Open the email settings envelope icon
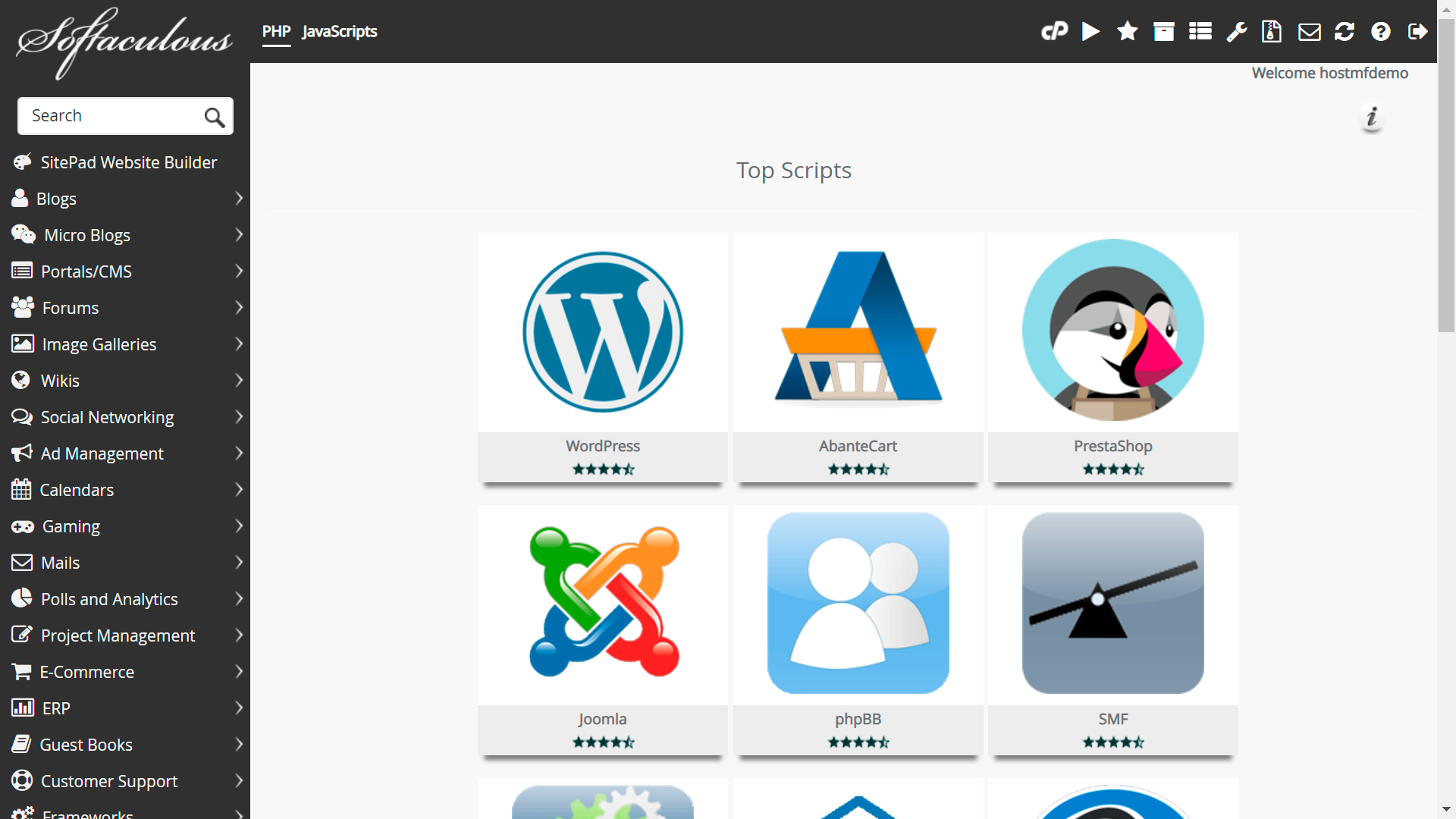Screen dimensions: 1456x819 [1310, 31]
